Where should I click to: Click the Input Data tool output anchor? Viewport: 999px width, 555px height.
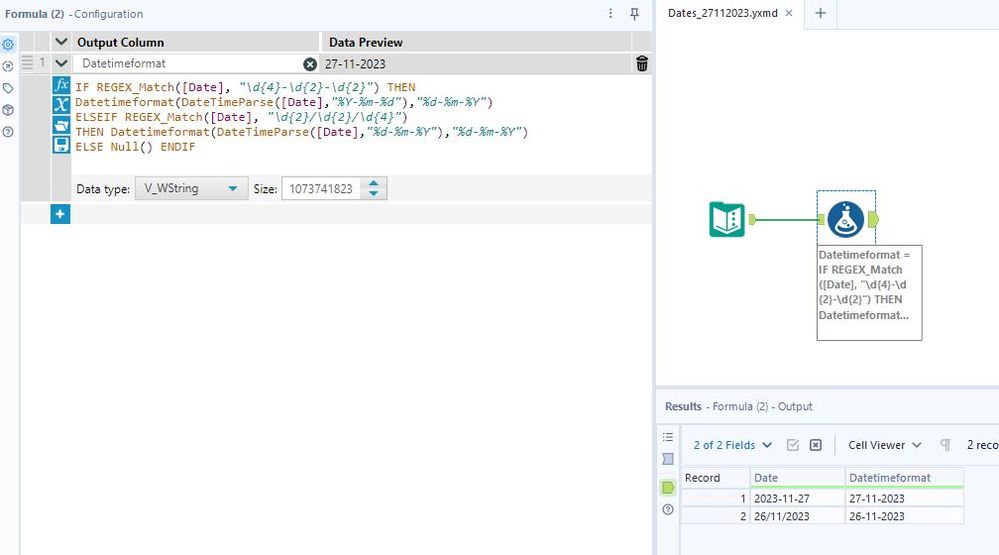(752, 219)
